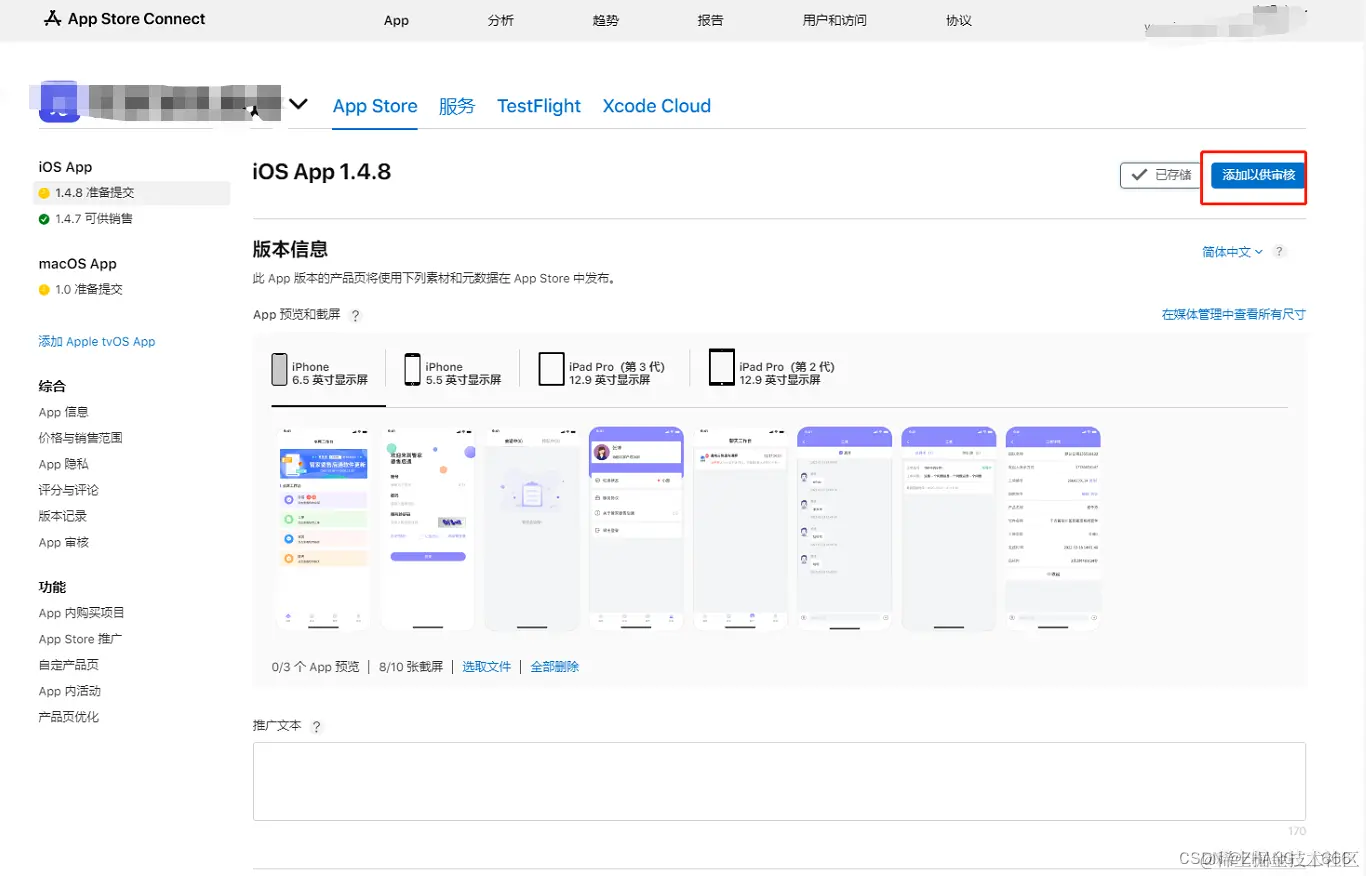This screenshot has width=1366, height=876.
Task: Click help icon beside 简体中文 language selector
Action: (x=1279, y=252)
